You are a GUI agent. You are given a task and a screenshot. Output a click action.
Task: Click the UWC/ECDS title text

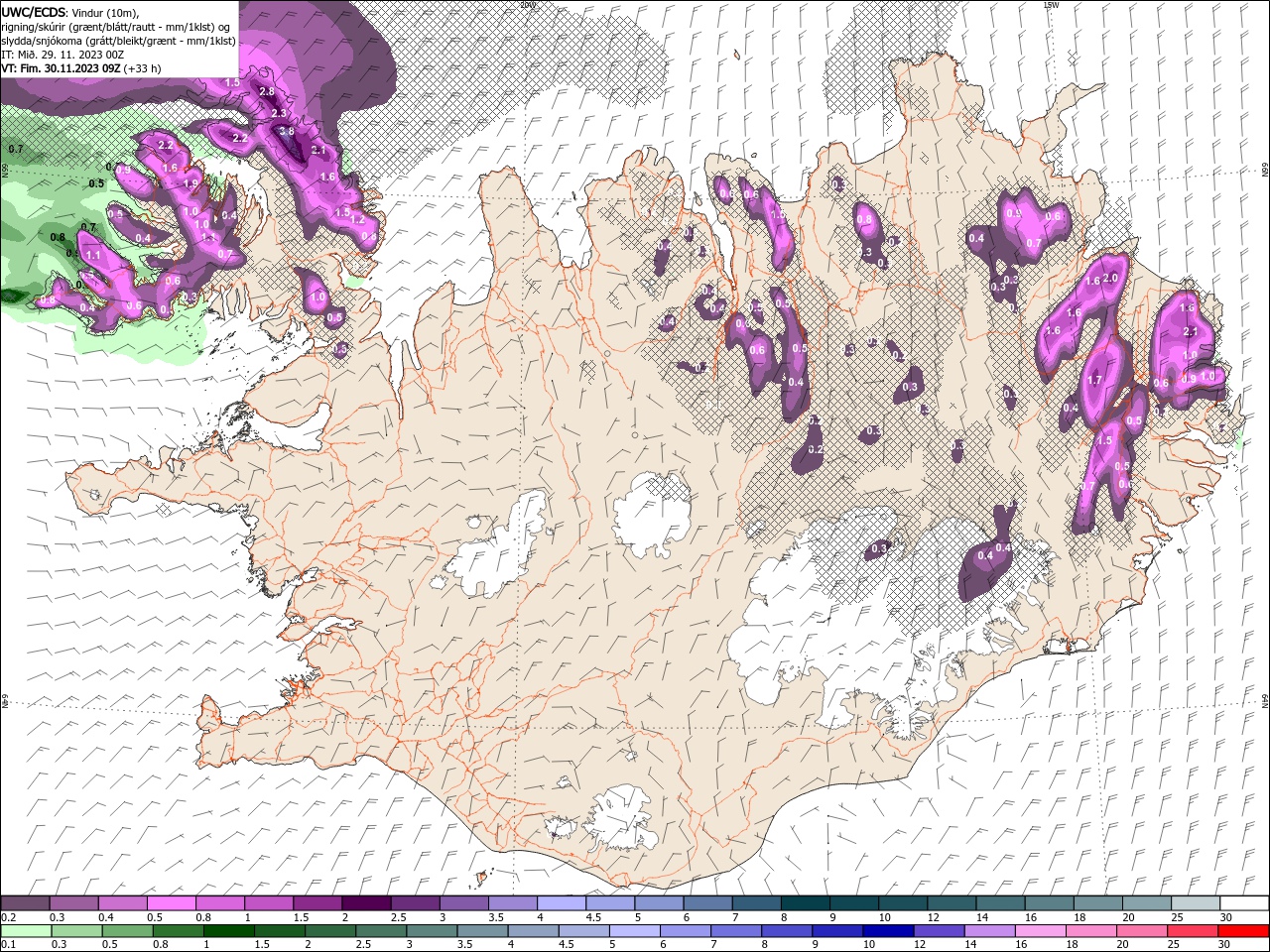[x=34, y=12]
